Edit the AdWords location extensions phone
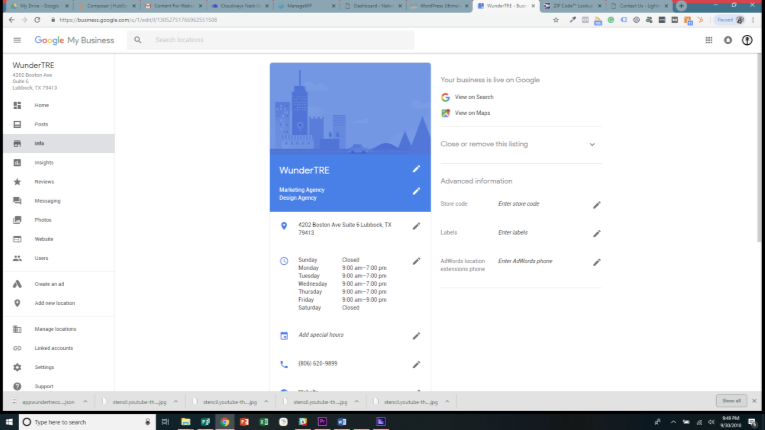This screenshot has height=430, width=765. click(x=597, y=263)
